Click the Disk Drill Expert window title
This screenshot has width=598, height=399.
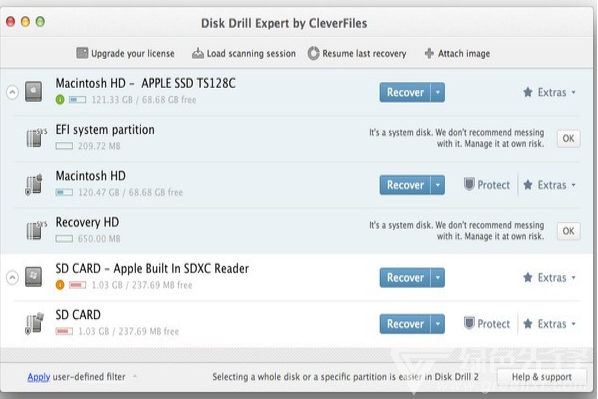pyautogui.click(x=284, y=23)
